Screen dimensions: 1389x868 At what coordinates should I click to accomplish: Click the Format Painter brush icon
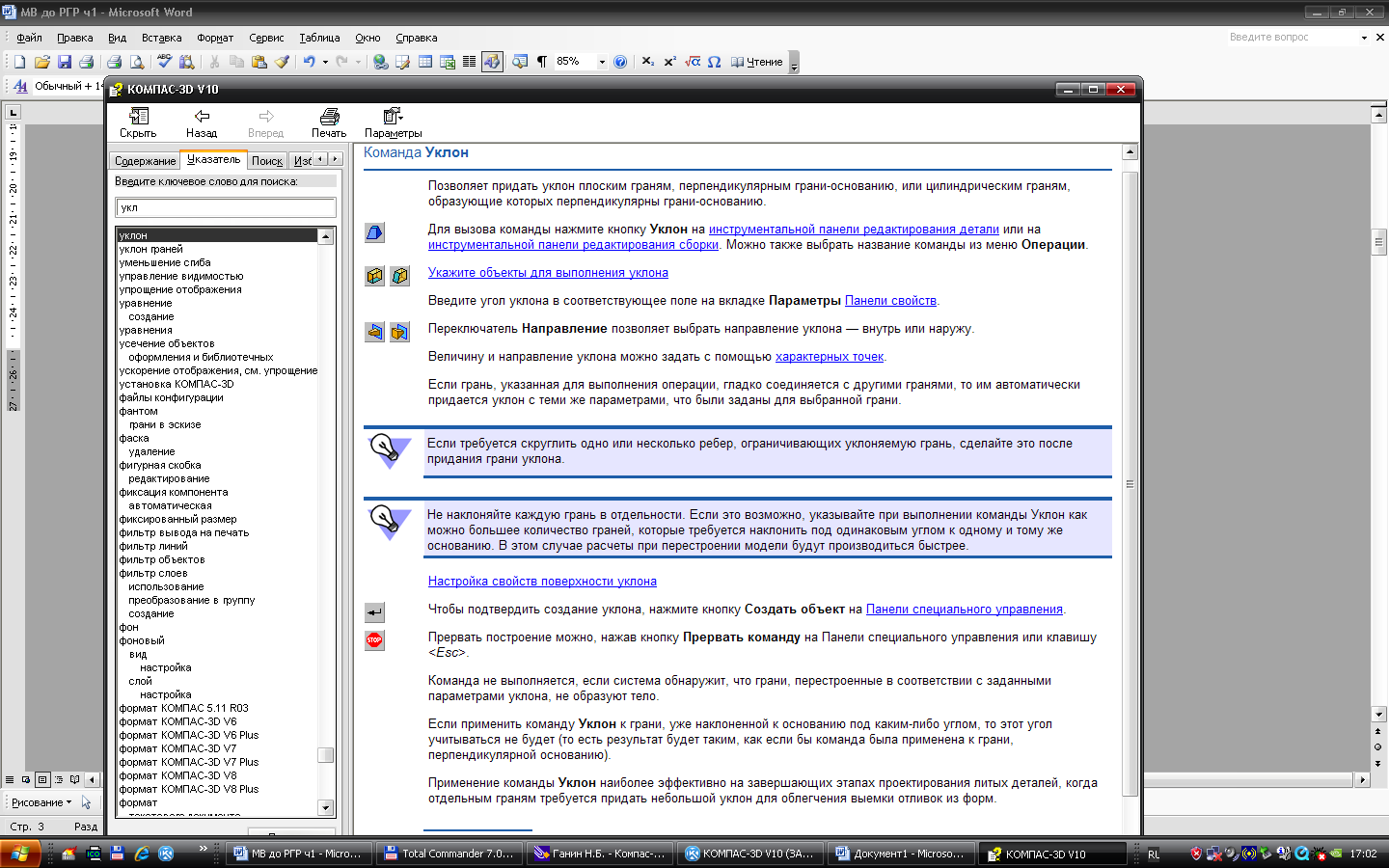(x=282, y=62)
